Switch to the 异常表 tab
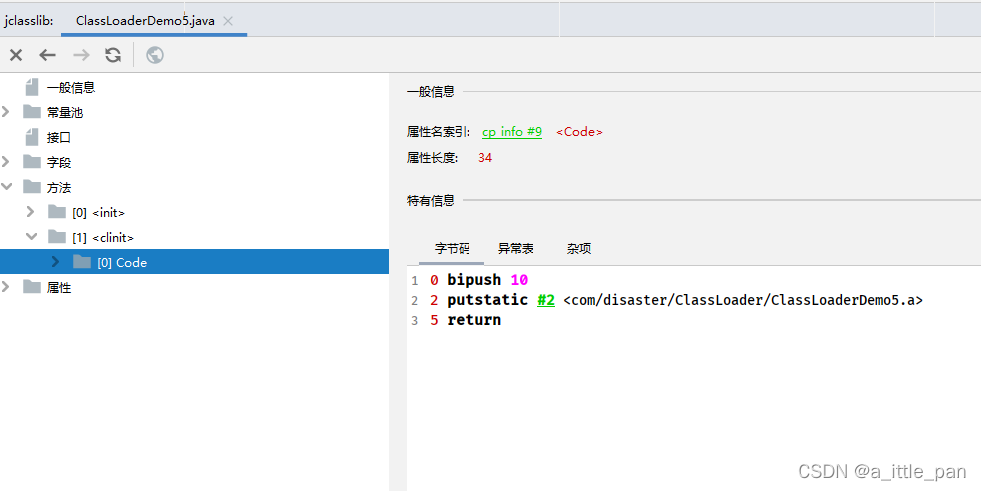This screenshot has height=491, width=981. tap(516, 249)
